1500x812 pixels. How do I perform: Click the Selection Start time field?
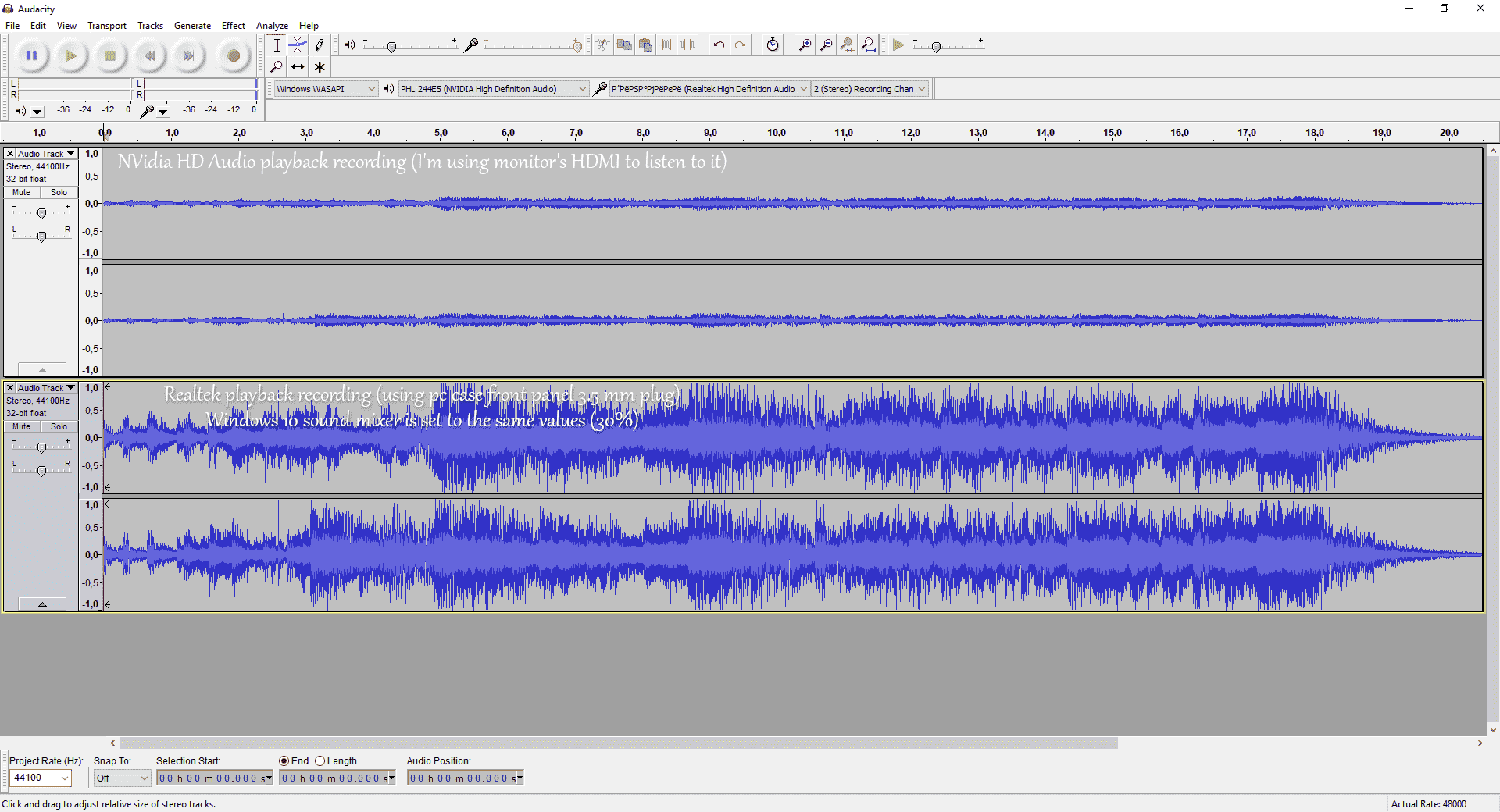click(x=215, y=778)
